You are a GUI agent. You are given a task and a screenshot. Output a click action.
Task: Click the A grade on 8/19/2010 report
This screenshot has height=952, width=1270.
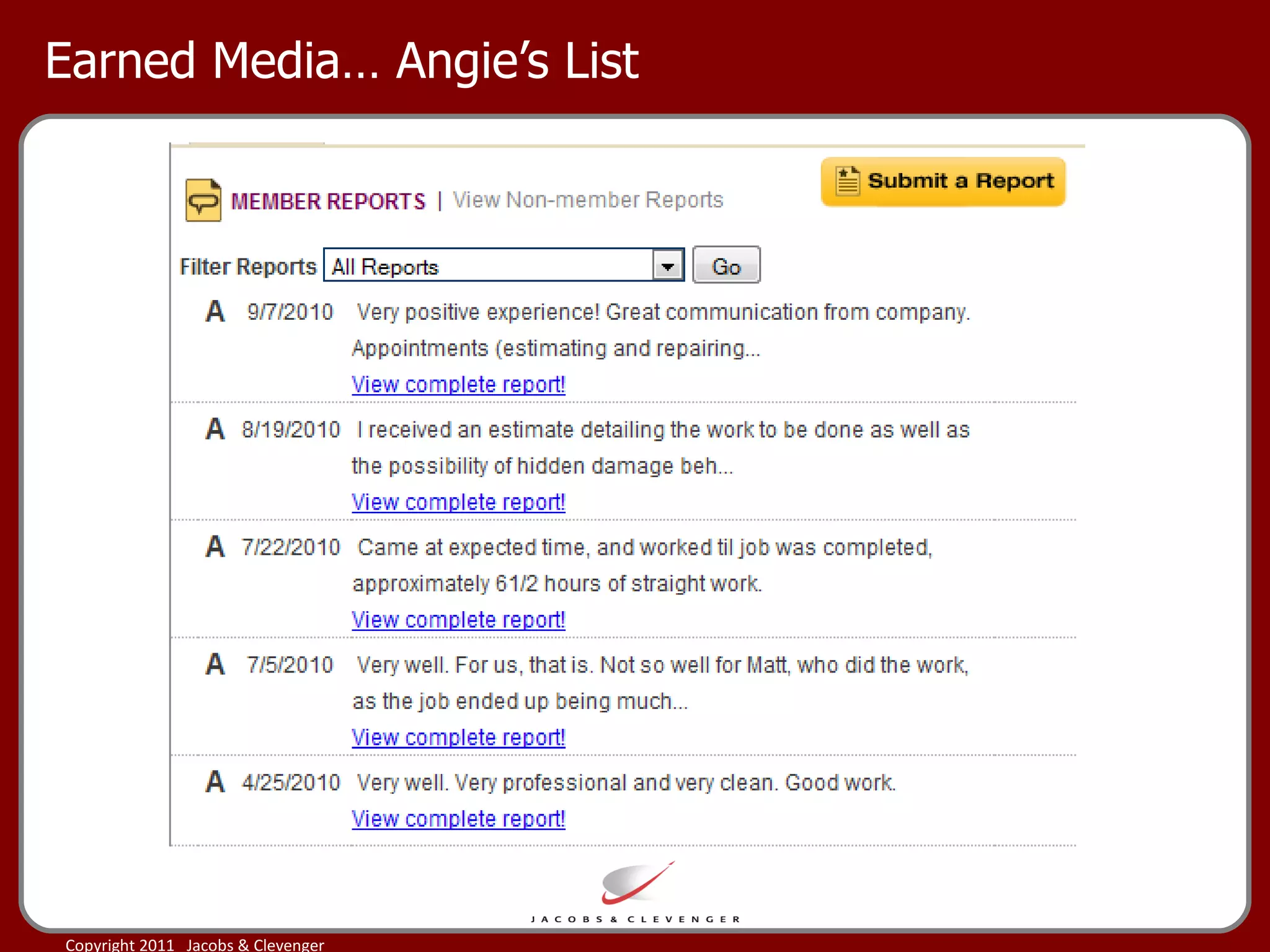pyautogui.click(x=215, y=429)
